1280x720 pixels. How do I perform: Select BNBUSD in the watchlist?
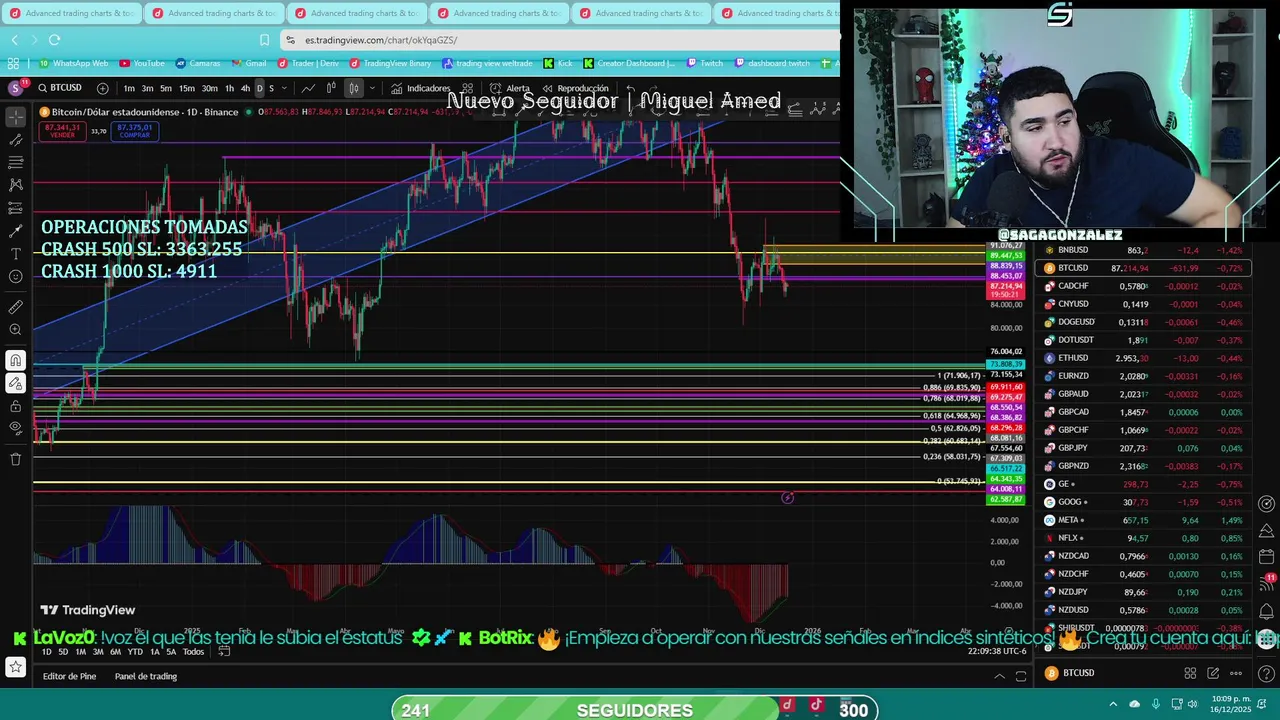(1145, 250)
